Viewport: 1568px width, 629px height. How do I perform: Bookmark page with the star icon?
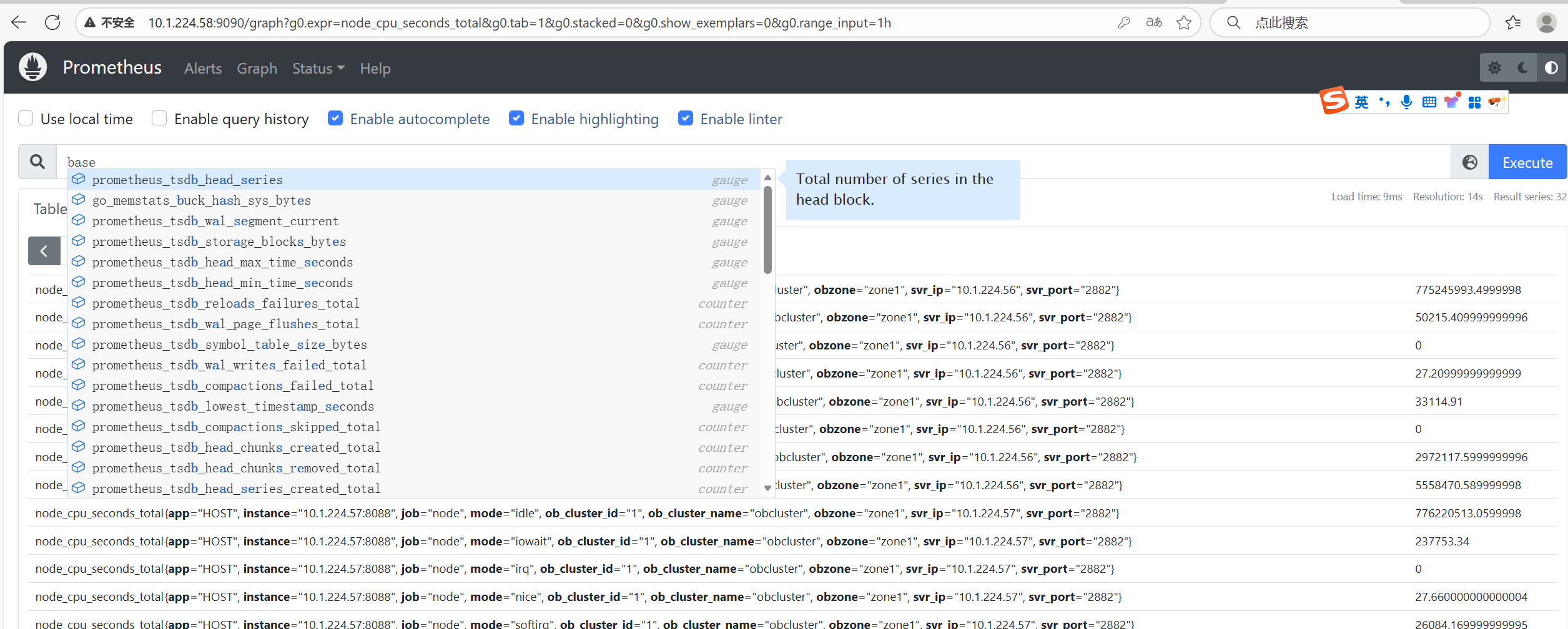[1183, 23]
